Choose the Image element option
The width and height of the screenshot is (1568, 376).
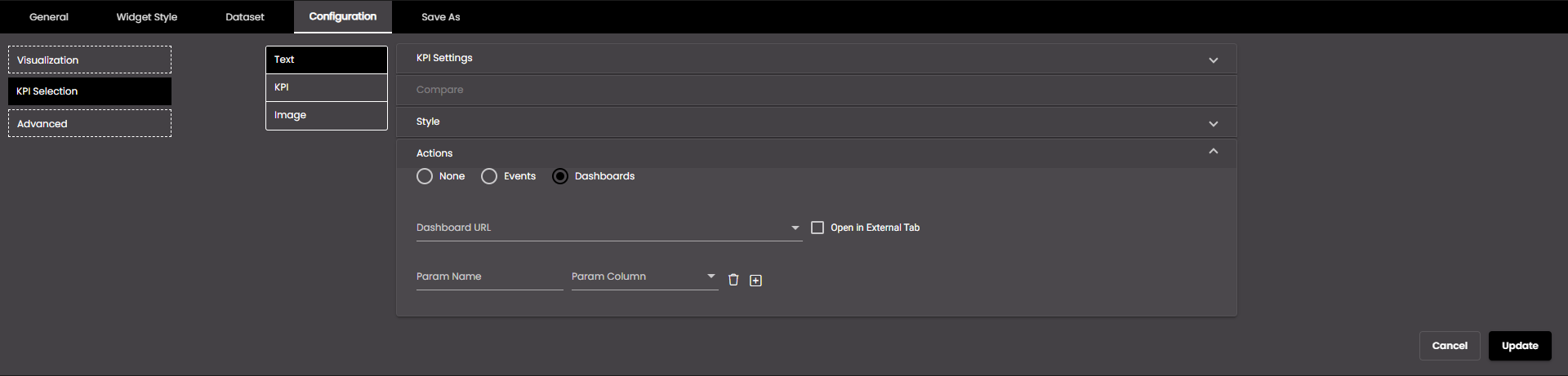click(327, 115)
